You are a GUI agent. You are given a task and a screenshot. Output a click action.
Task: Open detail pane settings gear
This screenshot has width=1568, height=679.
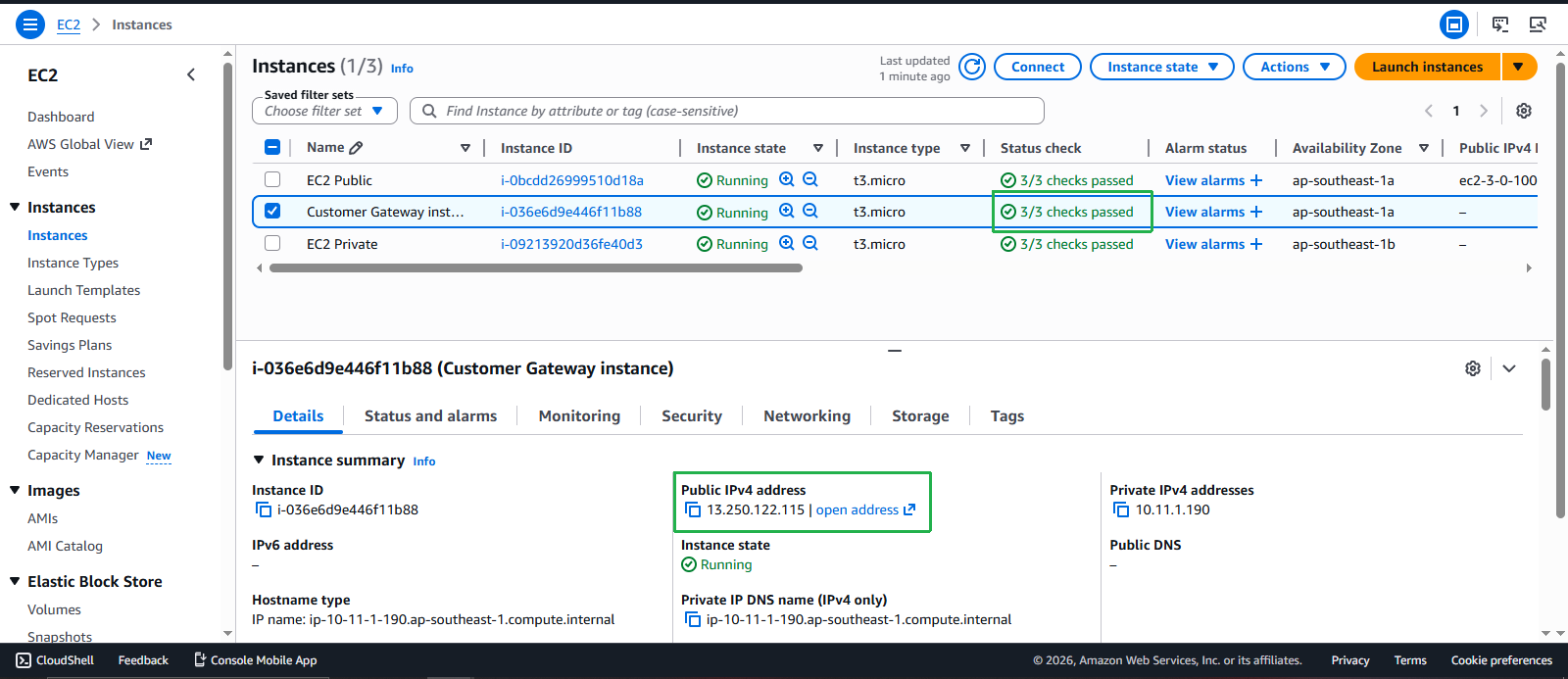1473,368
